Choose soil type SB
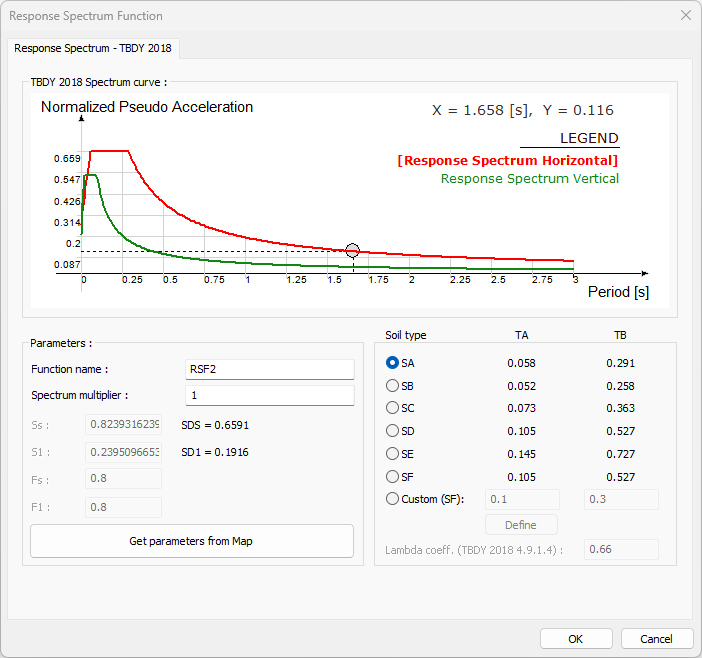This screenshot has width=702, height=658. [393, 386]
